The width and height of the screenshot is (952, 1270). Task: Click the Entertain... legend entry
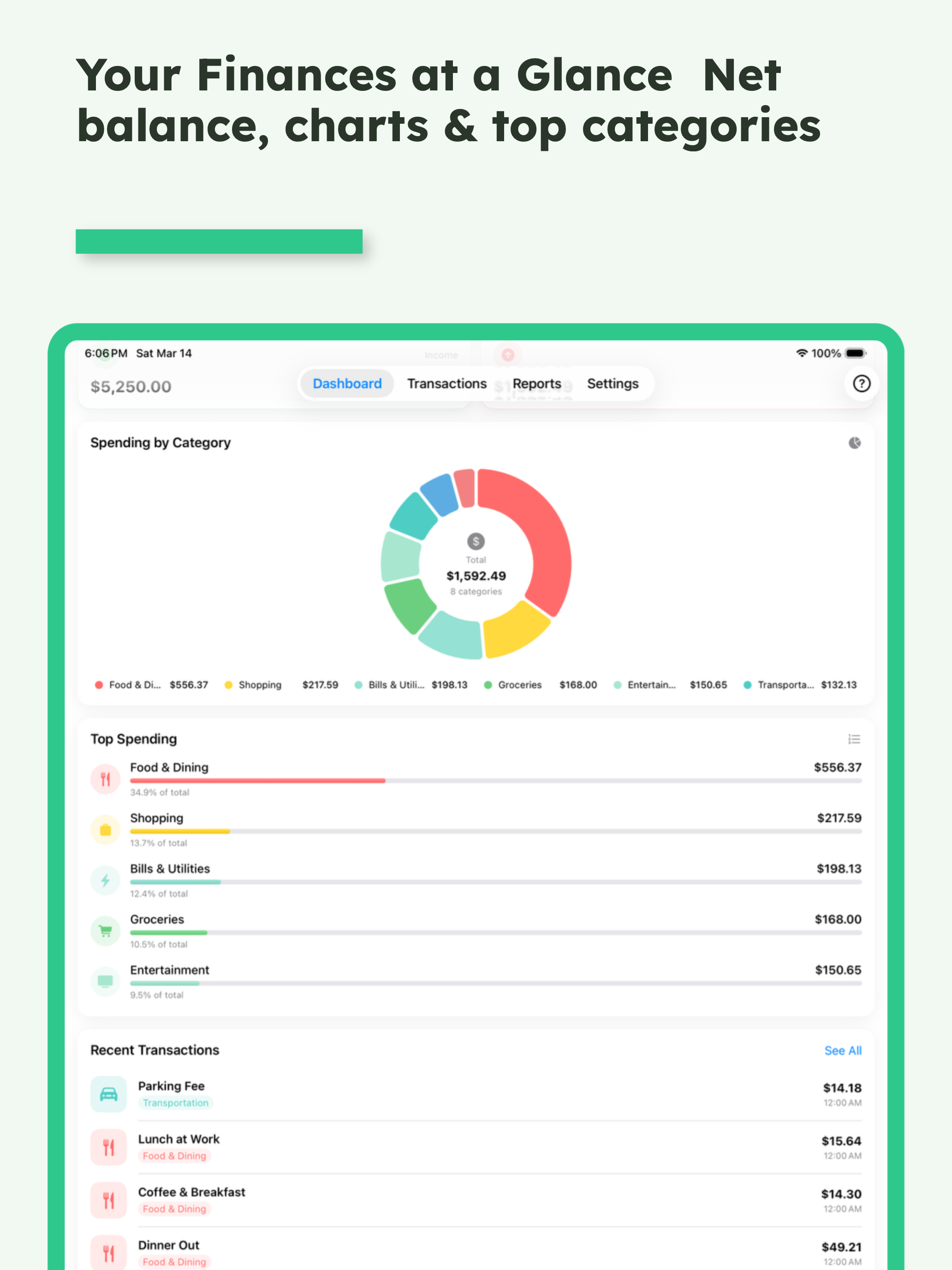click(x=670, y=685)
